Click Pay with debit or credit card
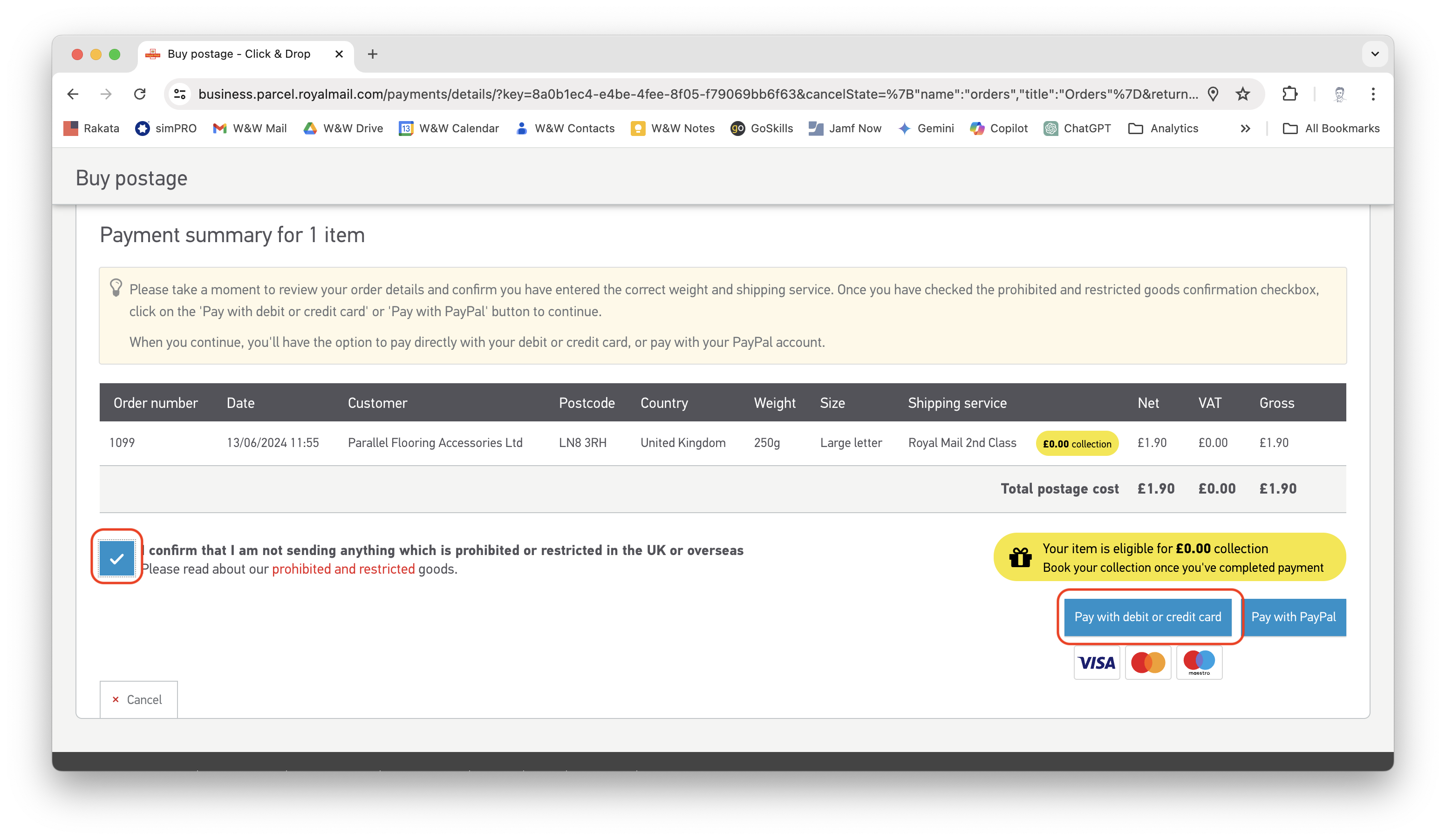The height and width of the screenshot is (840, 1446). [1147, 617]
